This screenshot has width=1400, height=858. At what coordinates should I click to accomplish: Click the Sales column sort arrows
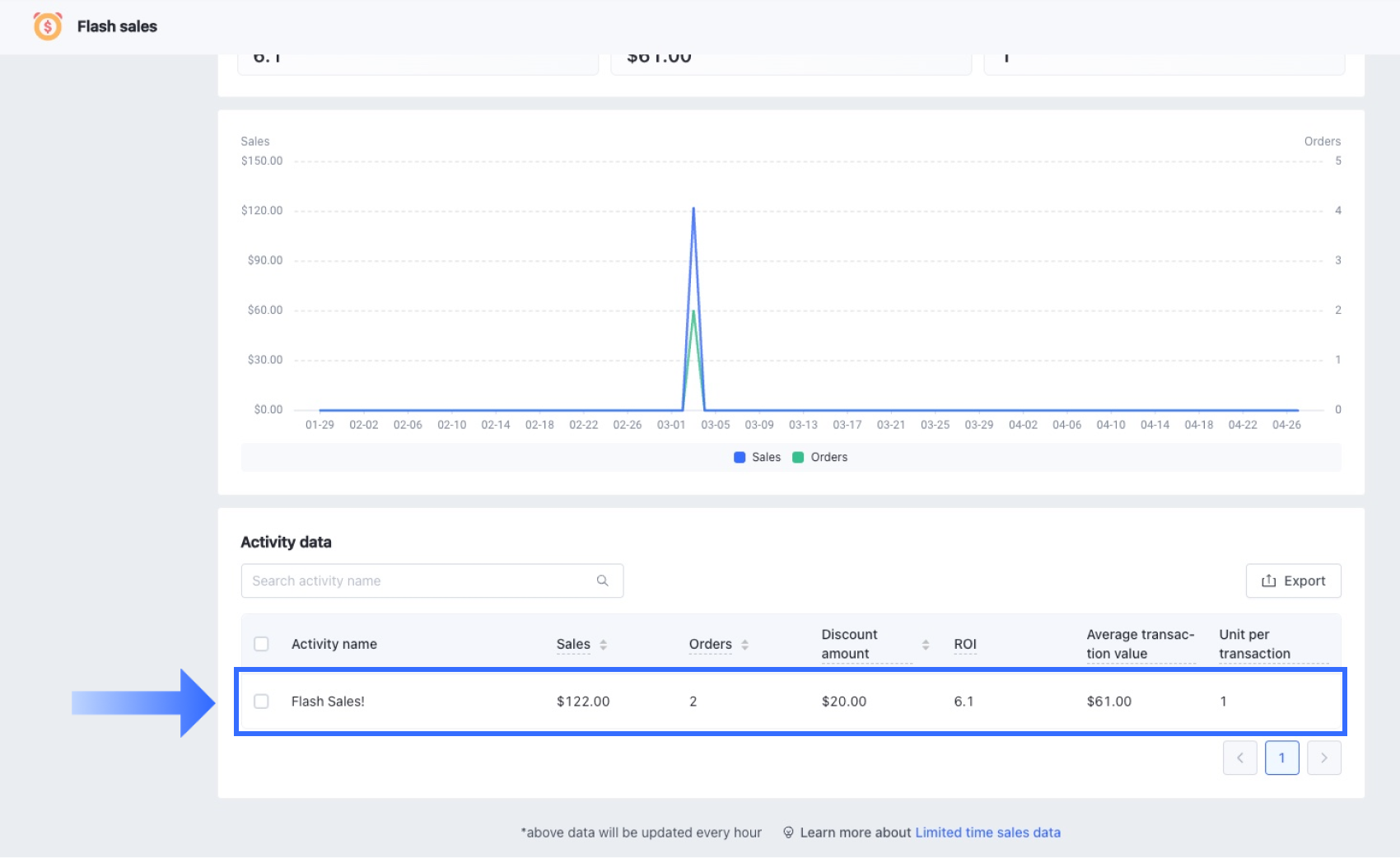604,645
